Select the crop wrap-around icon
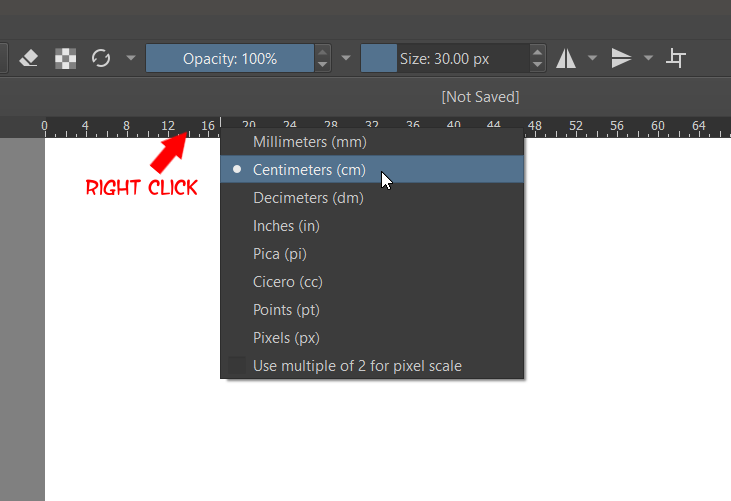 point(676,58)
